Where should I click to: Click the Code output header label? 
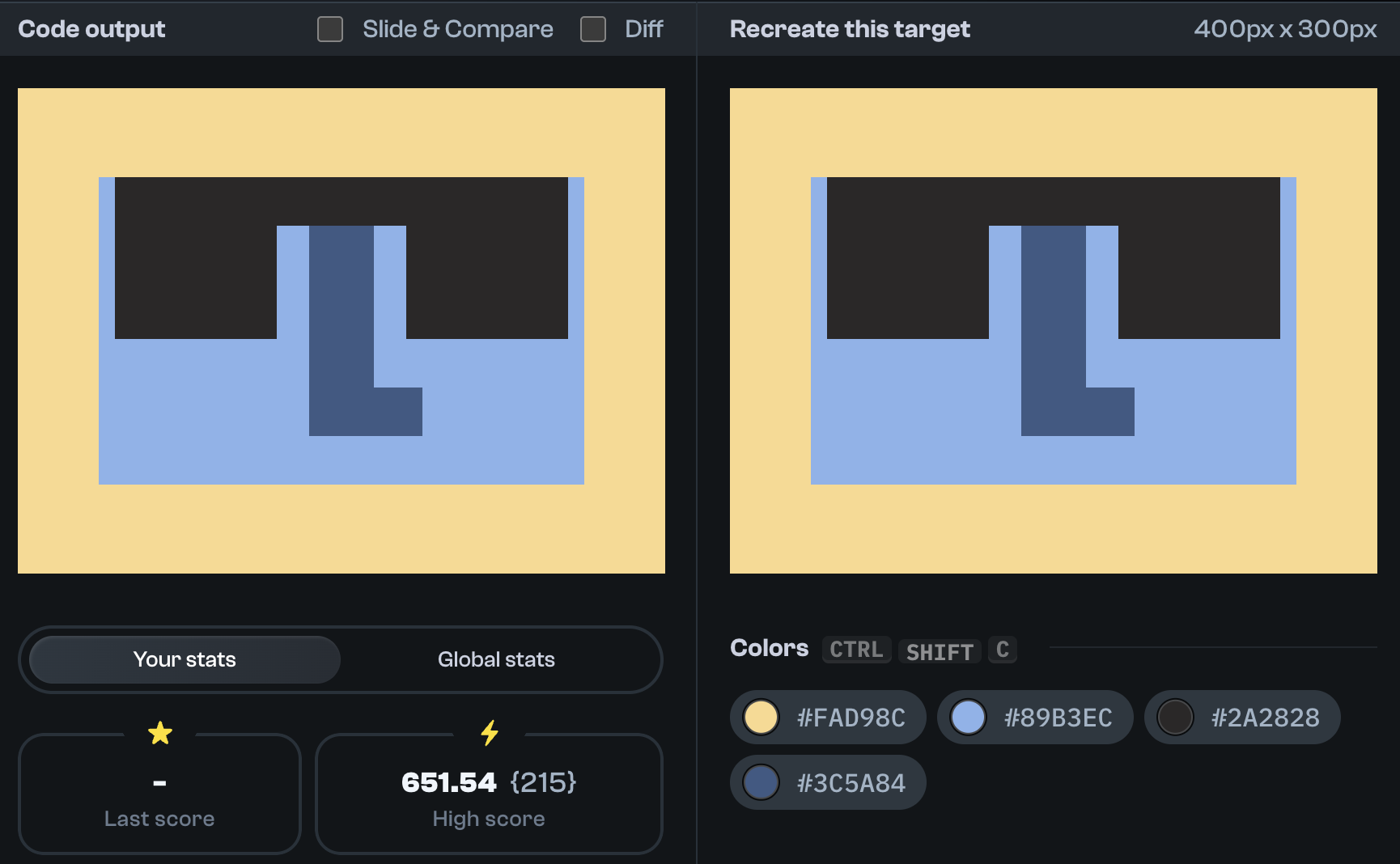pyautogui.click(x=91, y=28)
